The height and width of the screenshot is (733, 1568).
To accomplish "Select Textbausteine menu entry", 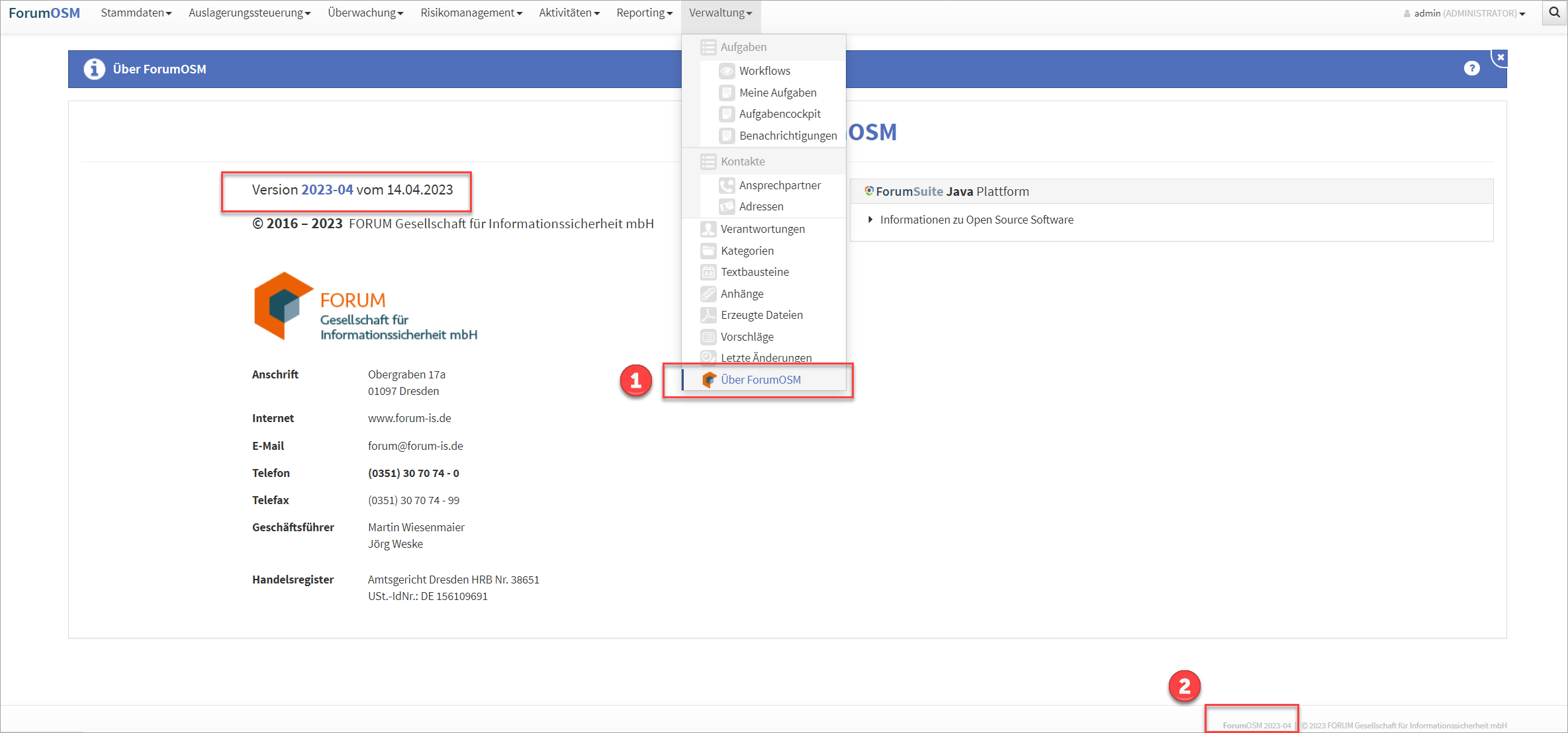I will pyautogui.click(x=755, y=272).
